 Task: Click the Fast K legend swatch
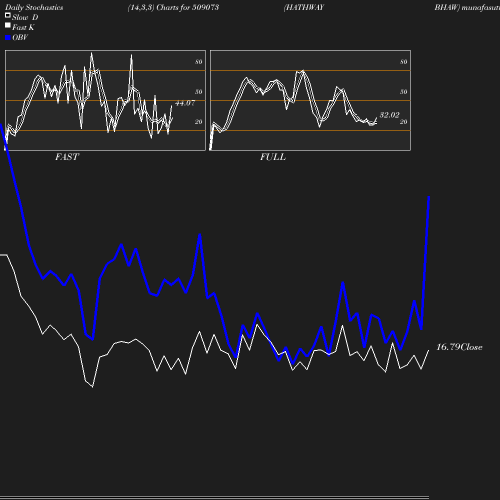click(x=8, y=25)
